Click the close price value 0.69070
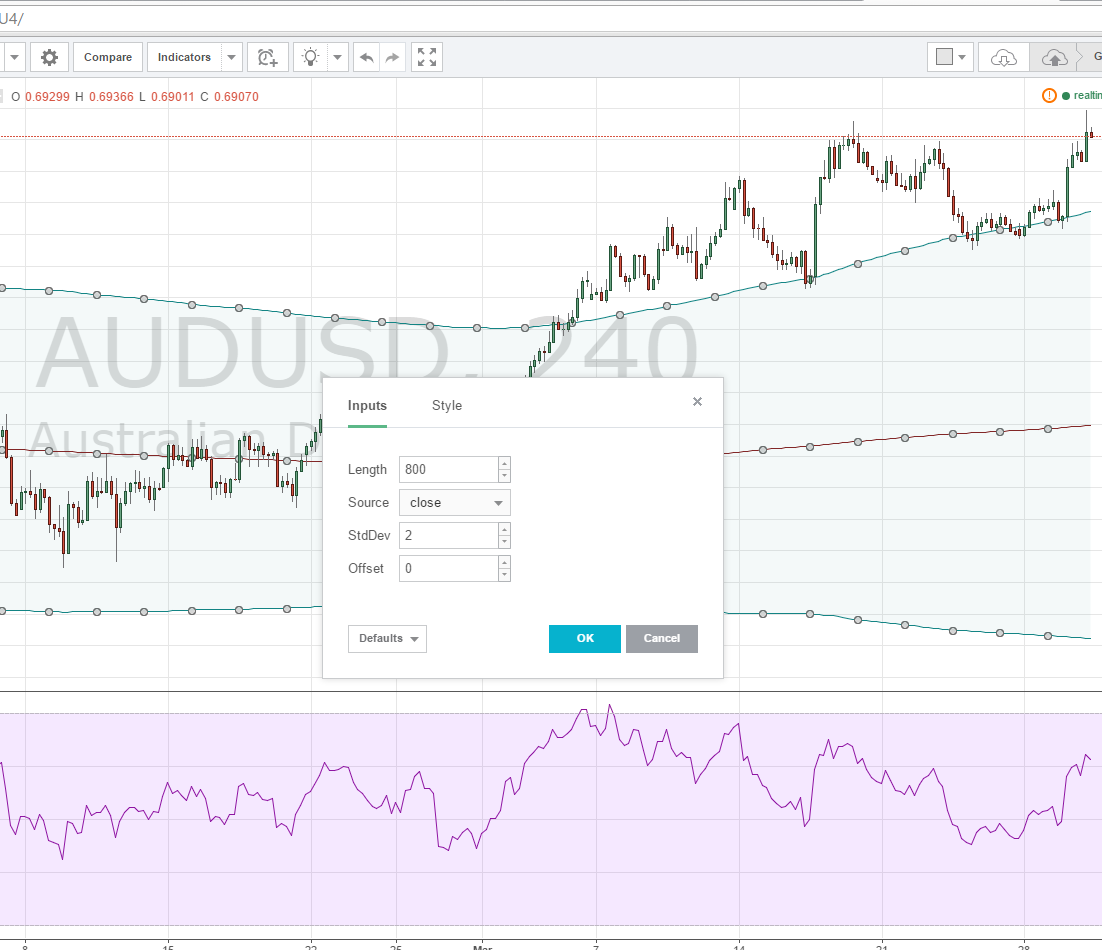 click(236, 97)
